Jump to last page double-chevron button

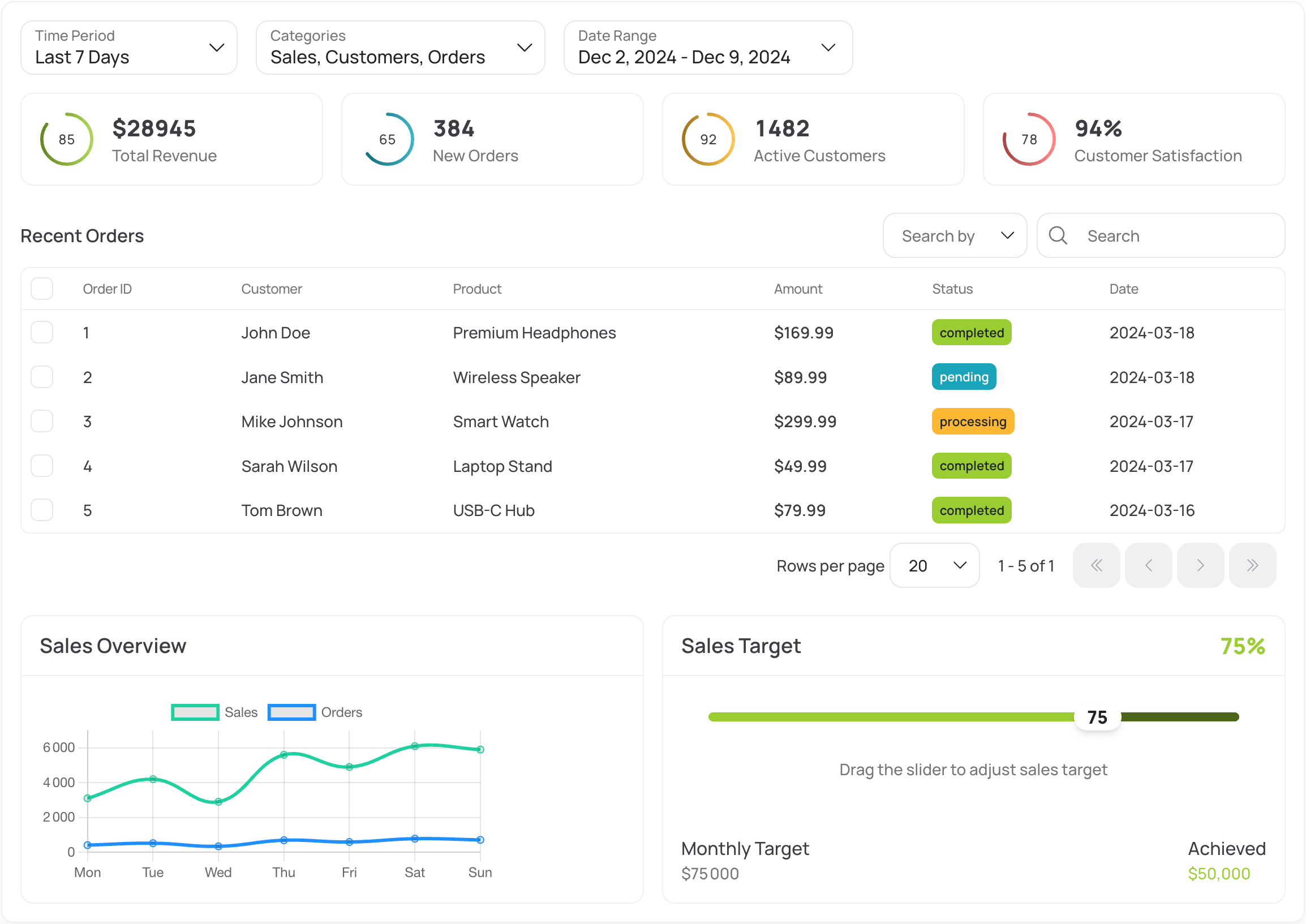tap(1252, 565)
